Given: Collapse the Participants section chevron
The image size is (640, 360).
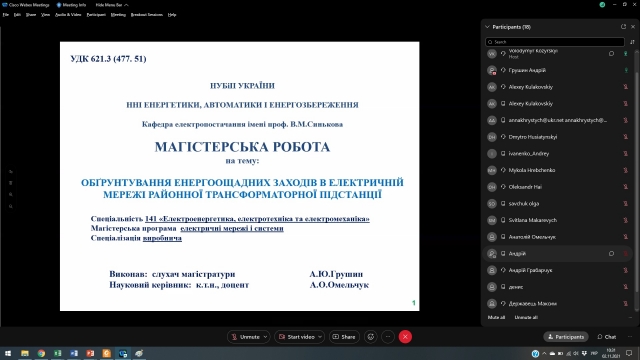Looking at the screenshot, I should click(487, 27).
